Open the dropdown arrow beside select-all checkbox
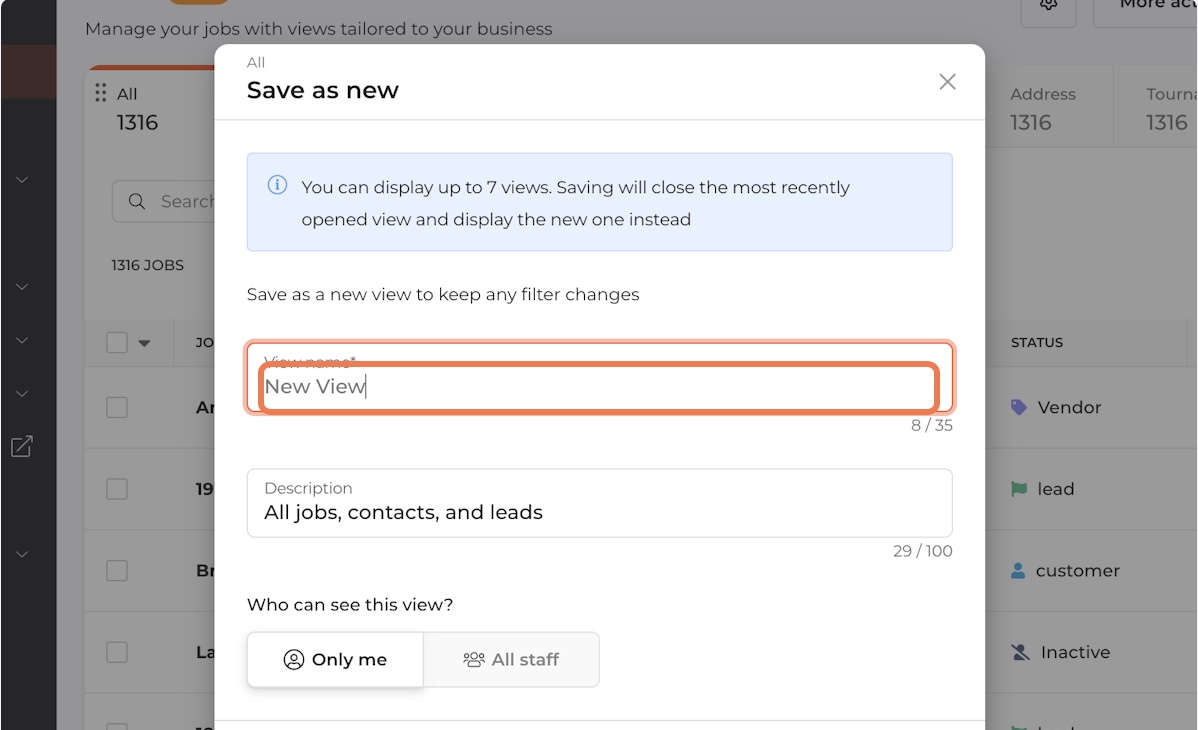 click(144, 343)
